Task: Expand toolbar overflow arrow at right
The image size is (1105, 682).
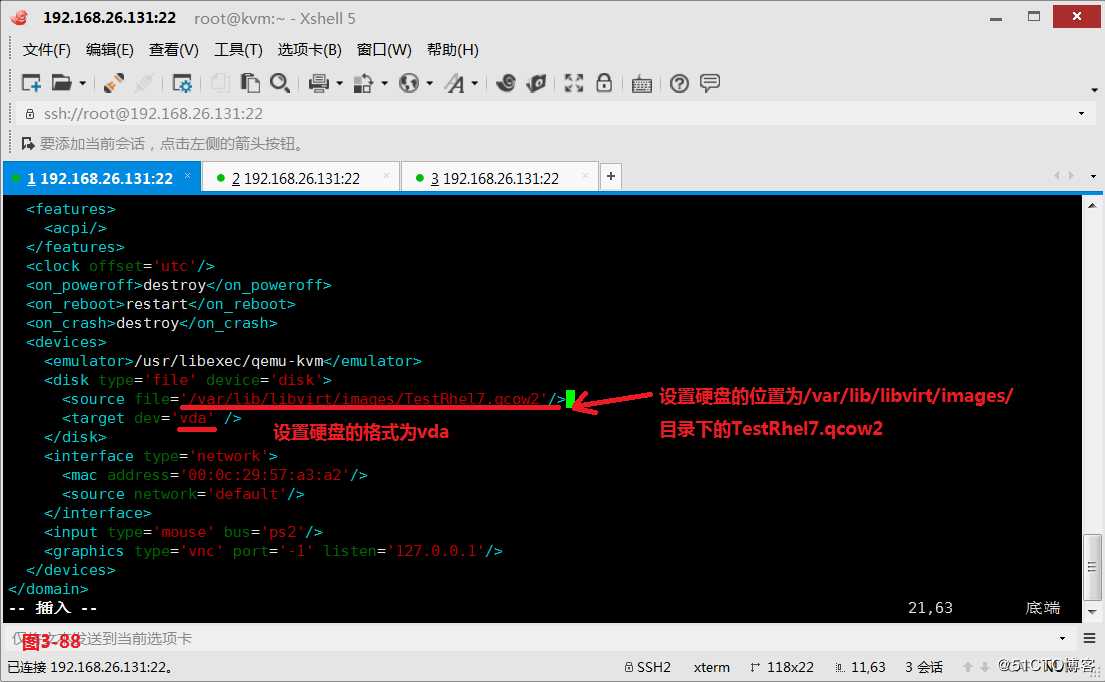Action: [x=1094, y=89]
